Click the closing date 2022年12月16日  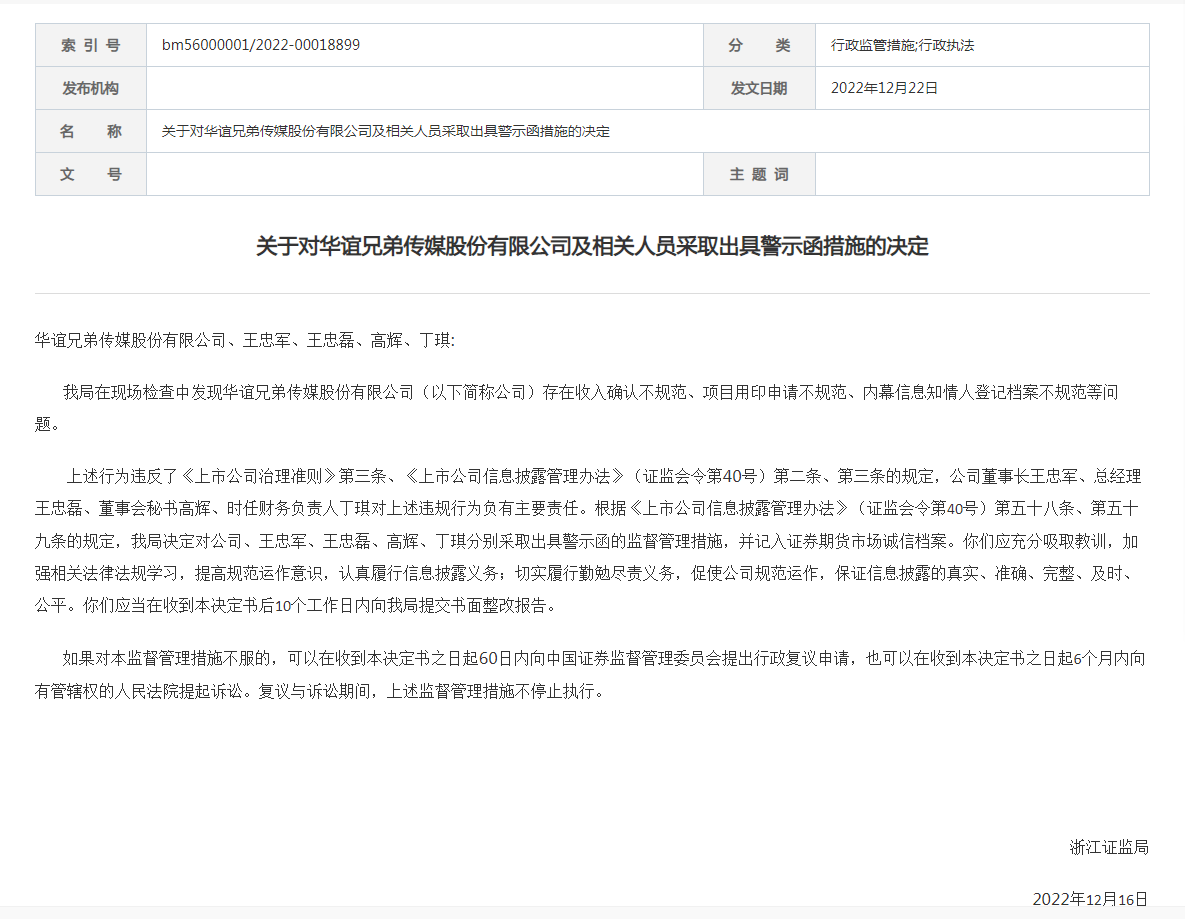[1091, 899]
